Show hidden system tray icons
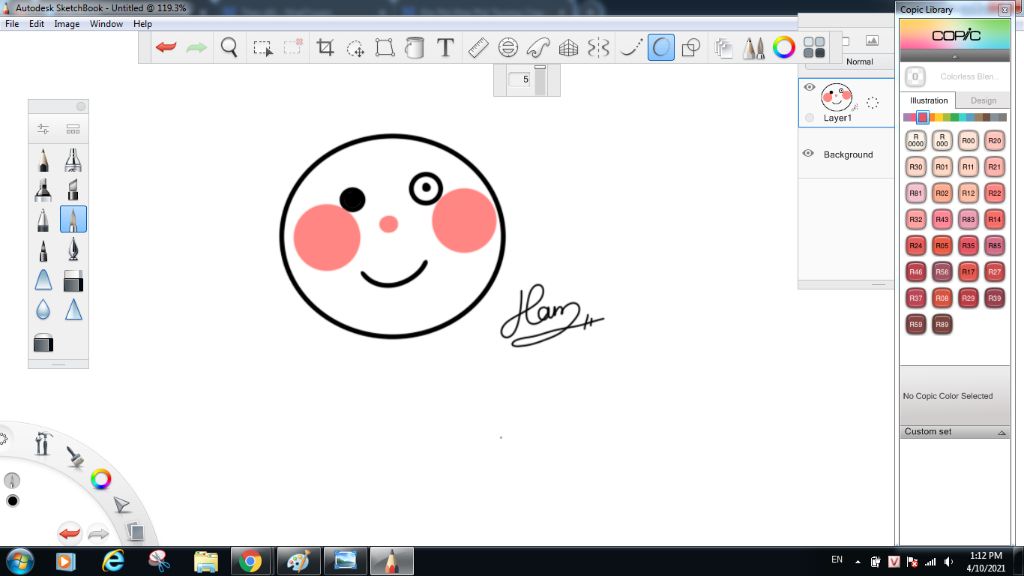The width and height of the screenshot is (1024, 576). point(857,562)
